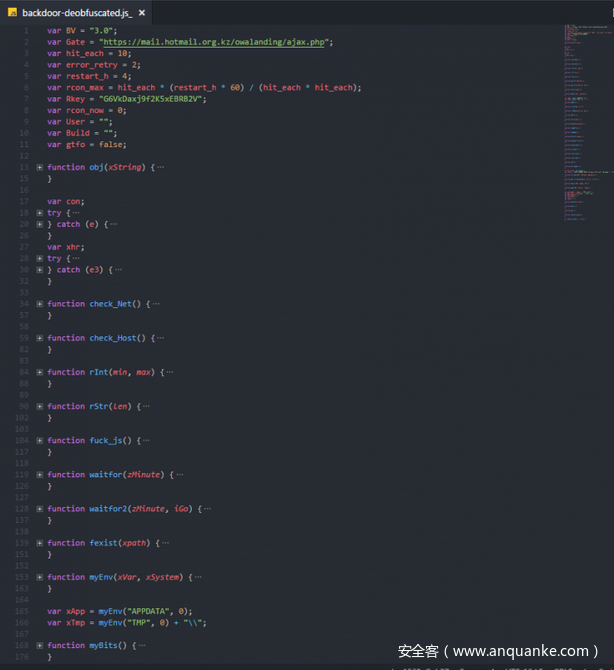Close the backdoor-deobfuscated.js_ tab
614x670 pixels.
tap(142, 13)
